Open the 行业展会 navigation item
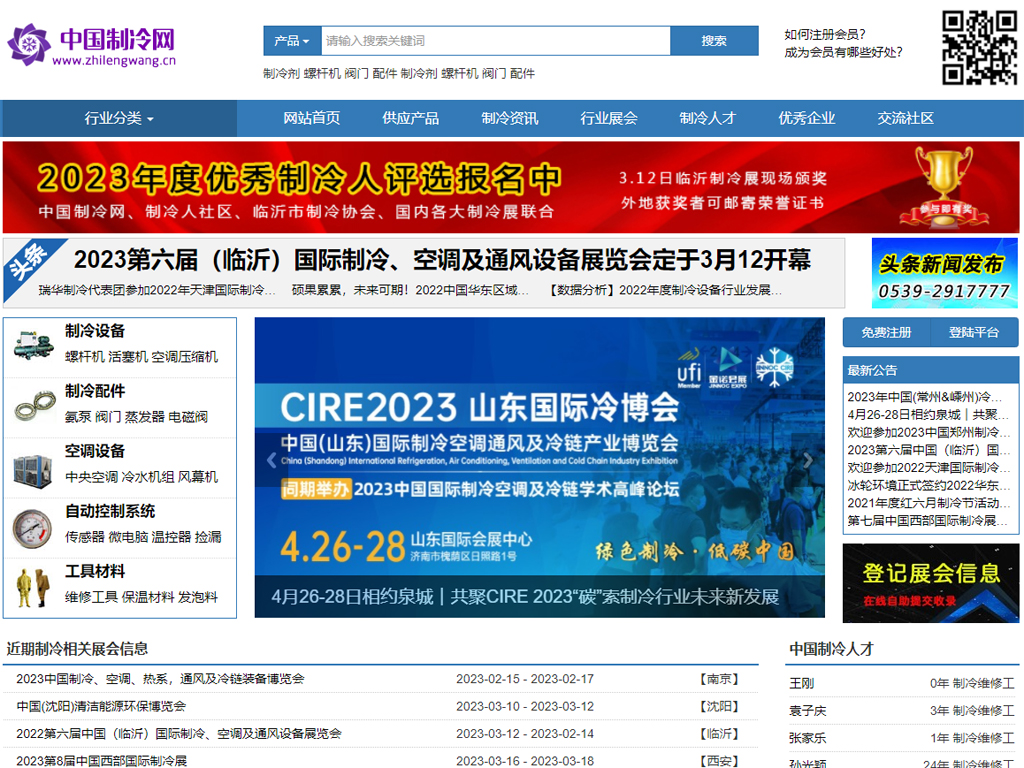 609,118
